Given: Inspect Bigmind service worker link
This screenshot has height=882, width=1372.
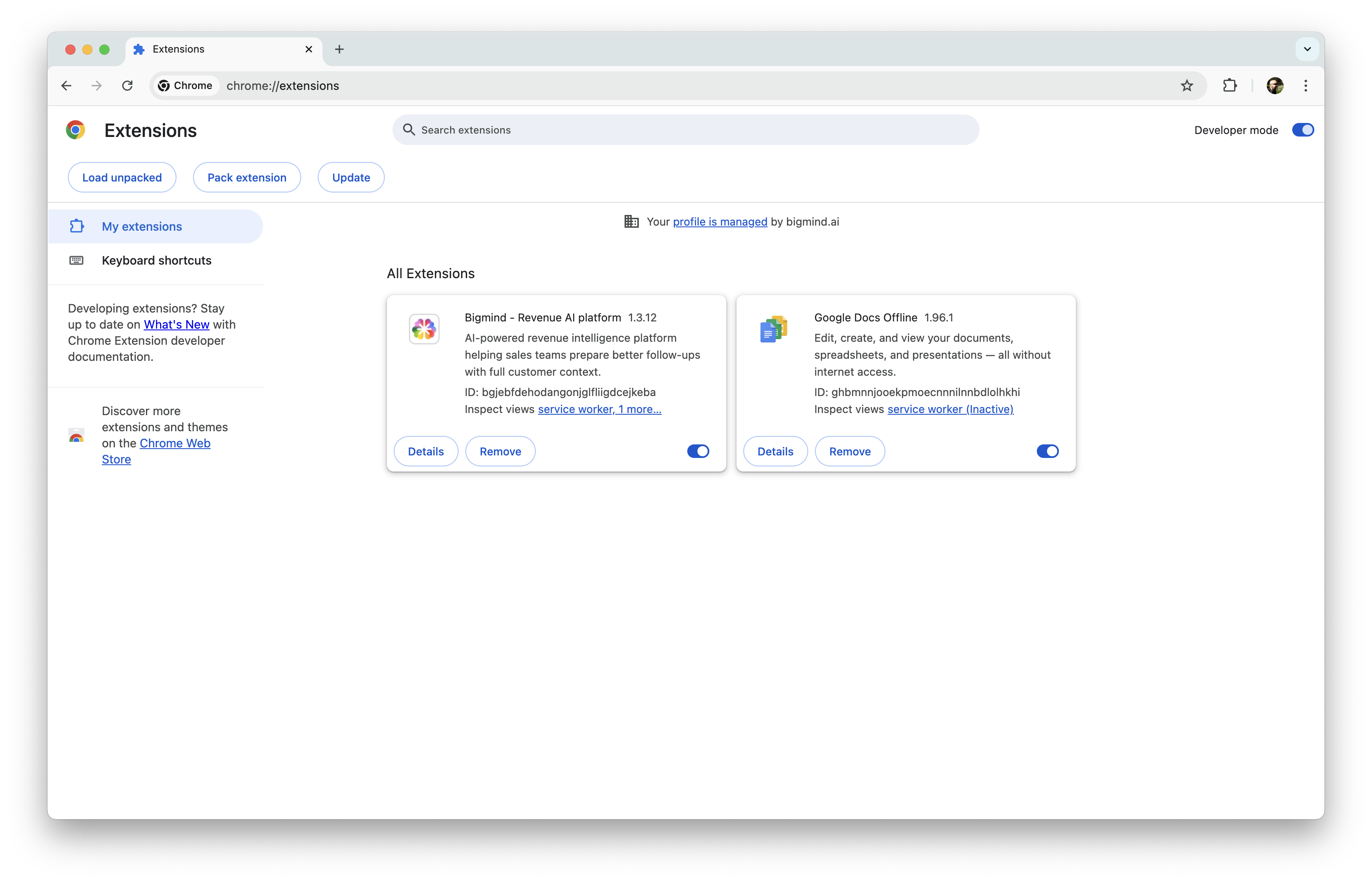Looking at the screenshot, I should coord(600,409).
